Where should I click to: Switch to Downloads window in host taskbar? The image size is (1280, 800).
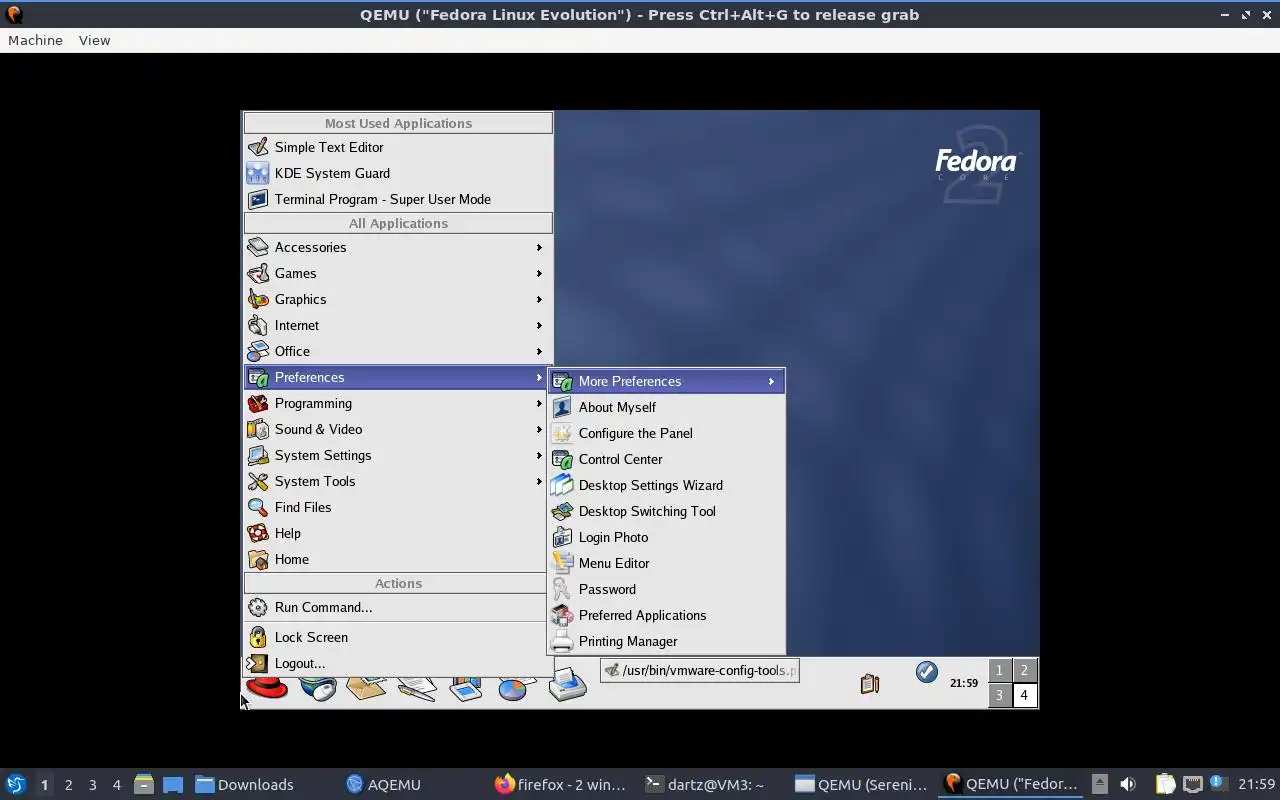[x=244, y=784]
